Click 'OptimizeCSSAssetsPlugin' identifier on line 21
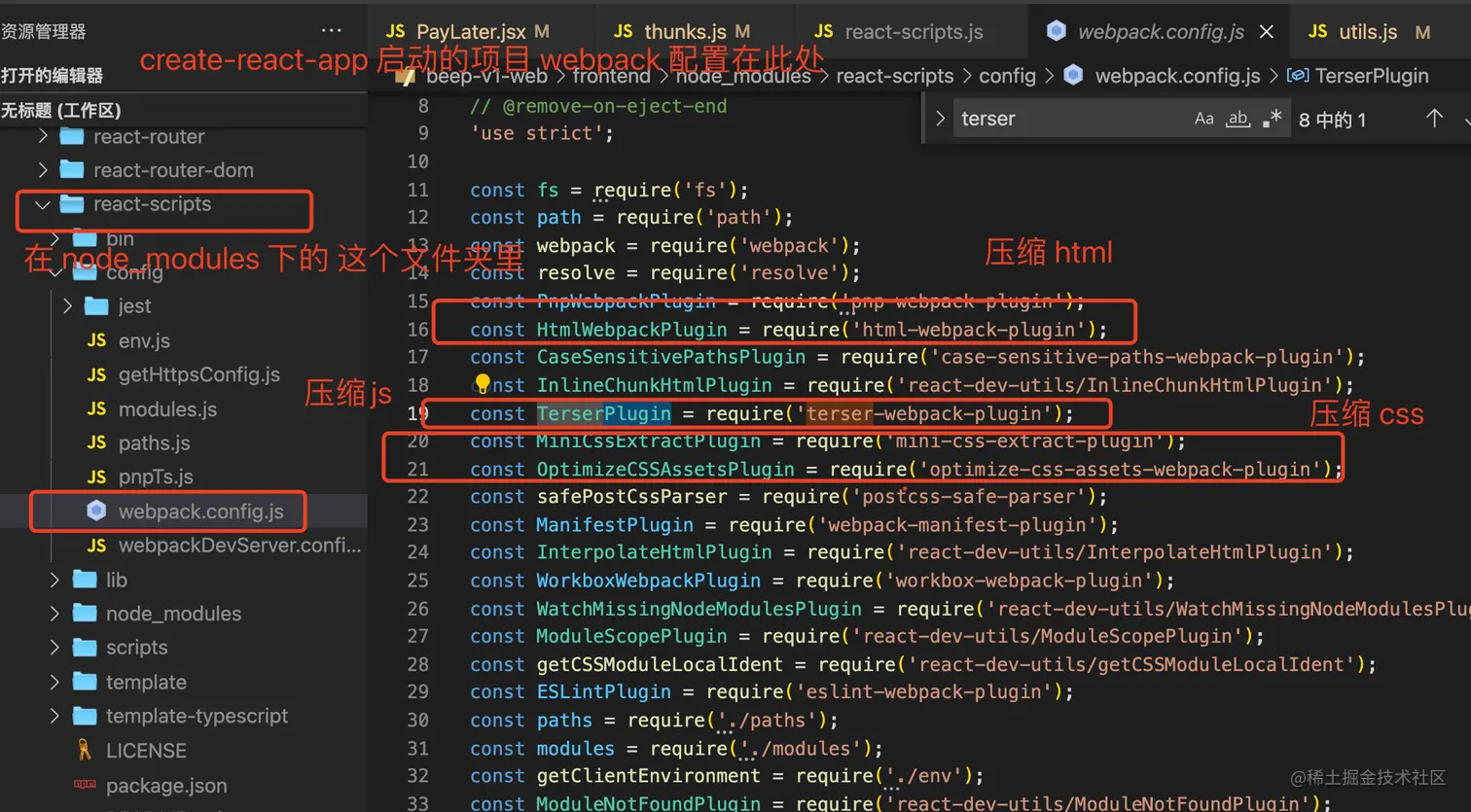 pyautogui.click(x=665, y=470)
